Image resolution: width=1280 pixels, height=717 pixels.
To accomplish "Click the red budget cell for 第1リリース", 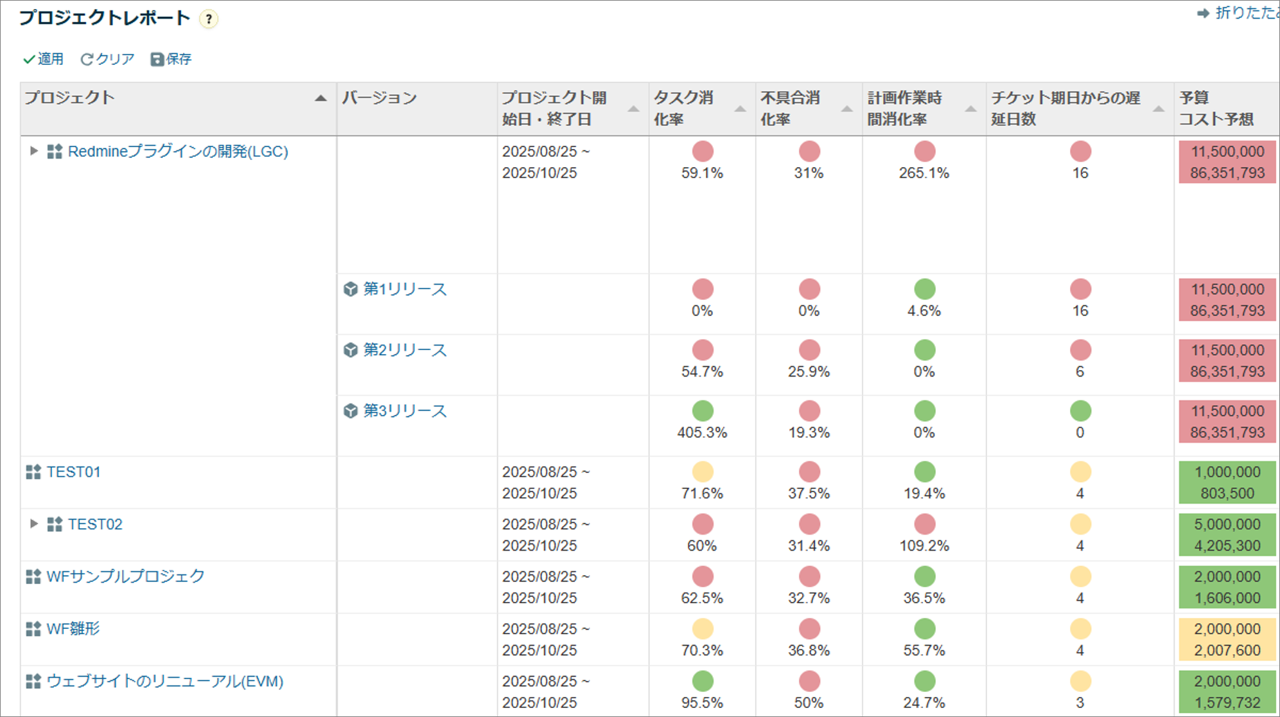I will point(1227,300).
